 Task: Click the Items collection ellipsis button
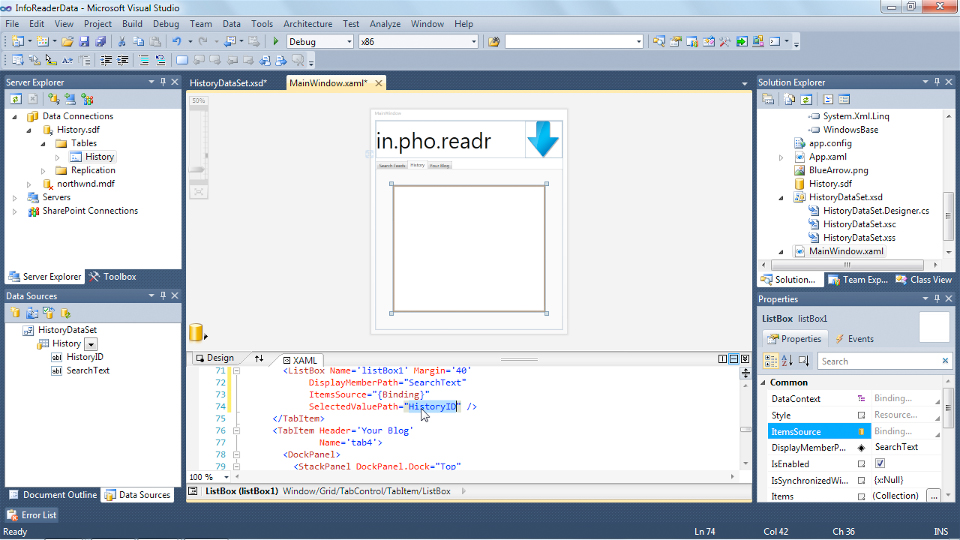[x=933, y=496]
